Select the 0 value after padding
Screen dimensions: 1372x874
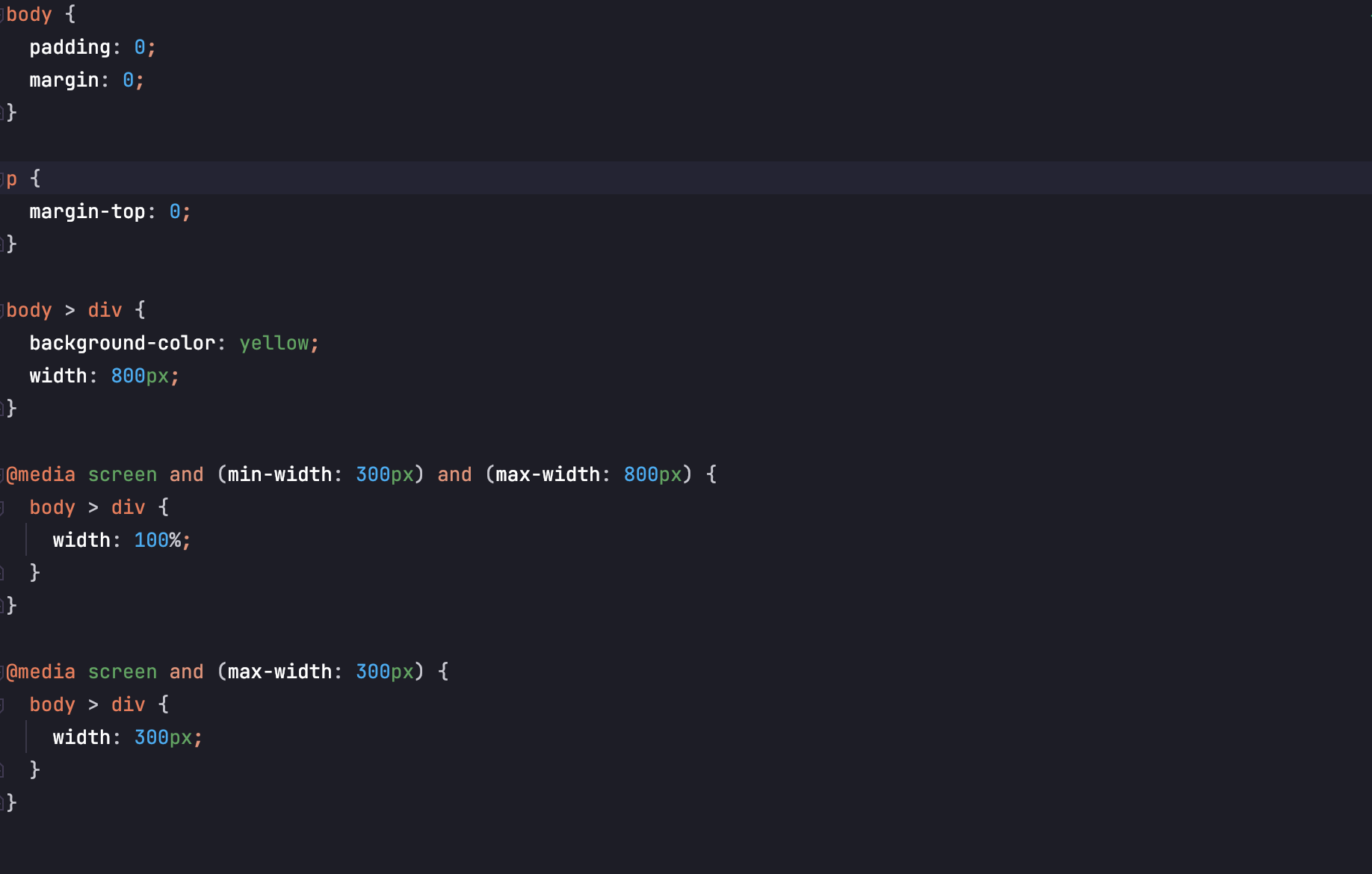click(140, 48)
